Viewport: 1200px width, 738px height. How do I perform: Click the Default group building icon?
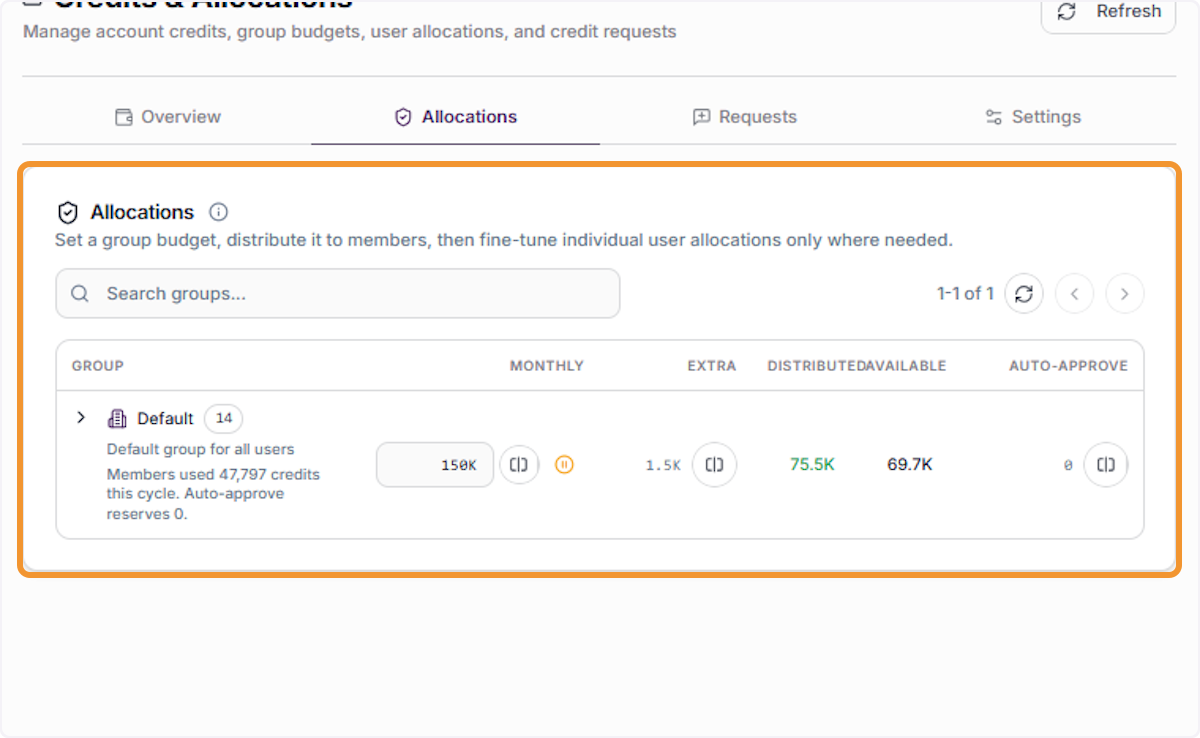pos(117,418)
